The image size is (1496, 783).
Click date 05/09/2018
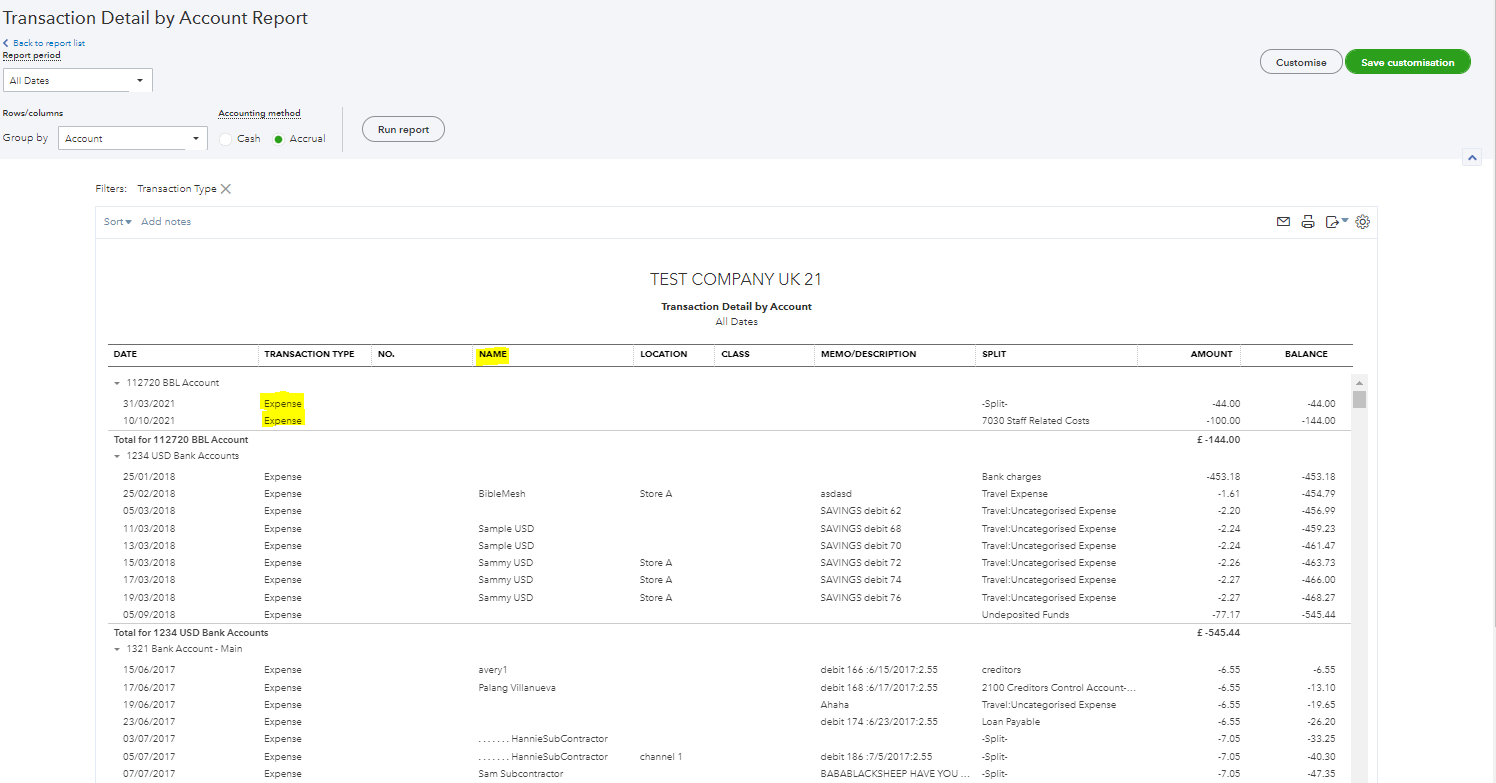(149, 615)
